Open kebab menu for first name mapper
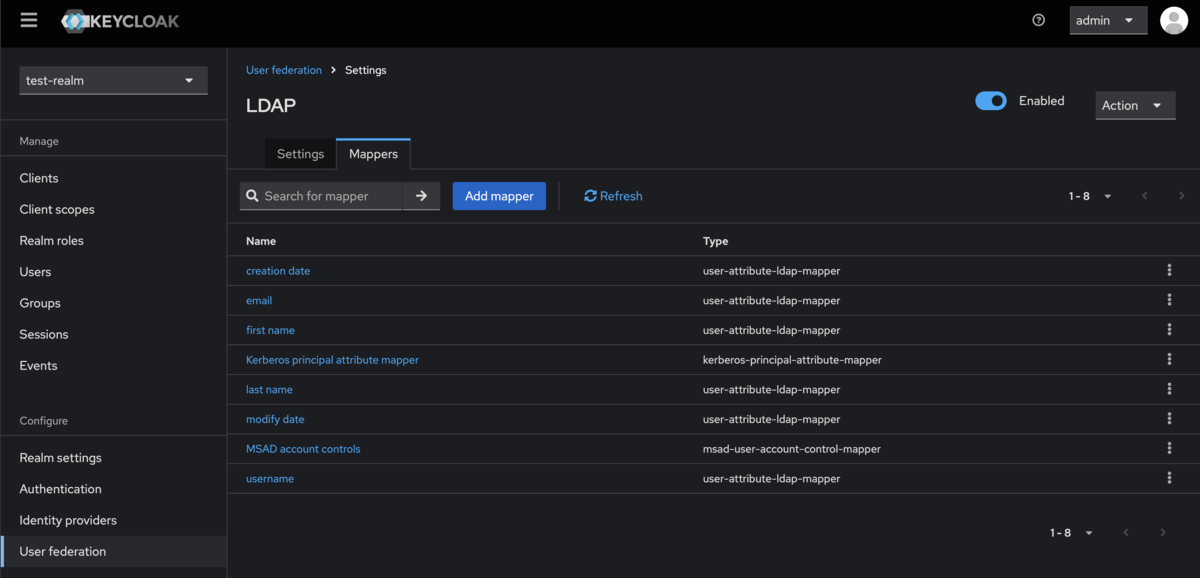The height and width of the screenshot is (578, 1200). [x=1169, y=330]
